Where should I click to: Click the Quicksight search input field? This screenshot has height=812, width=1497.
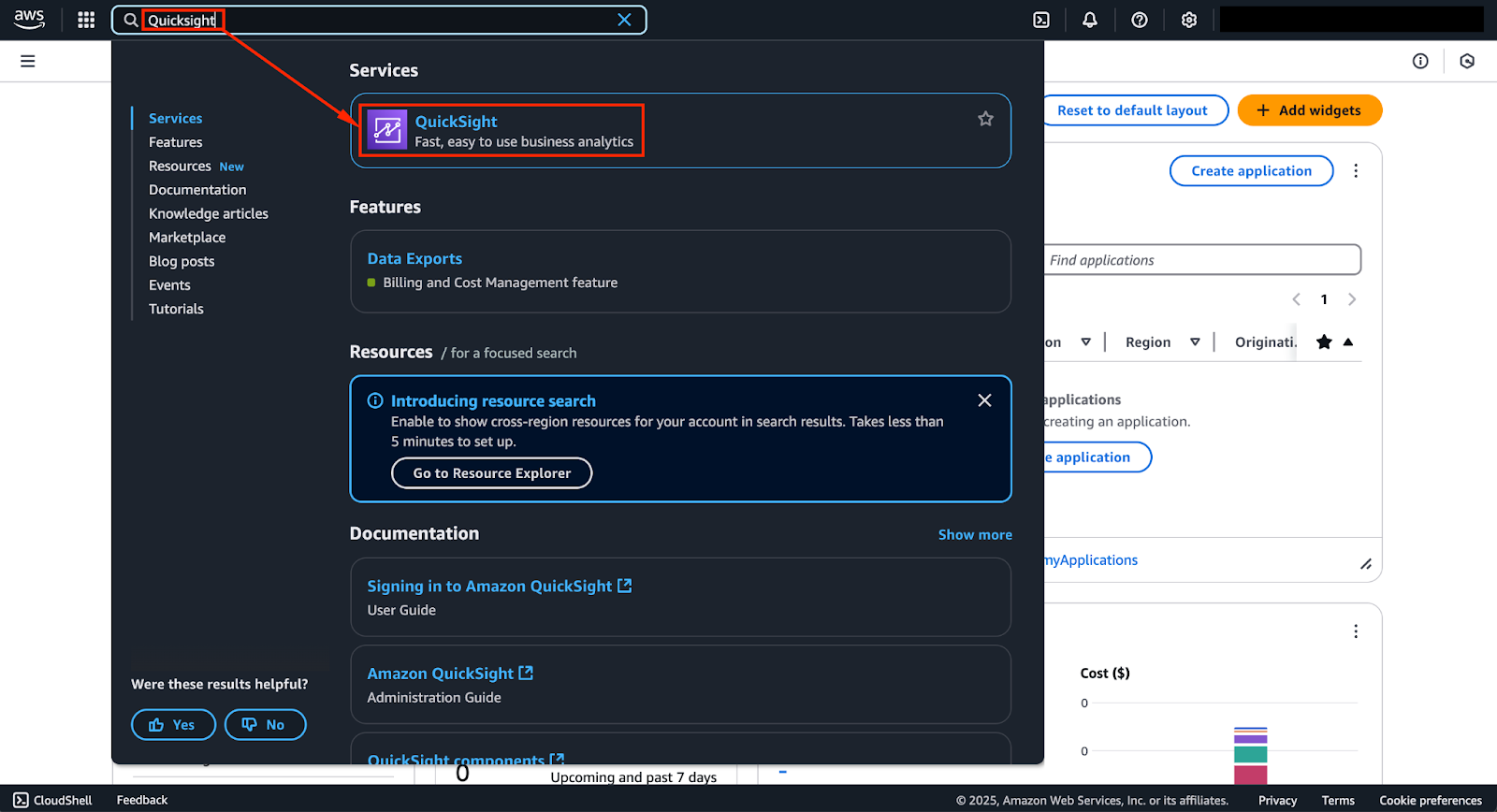(x=379, y=20)
